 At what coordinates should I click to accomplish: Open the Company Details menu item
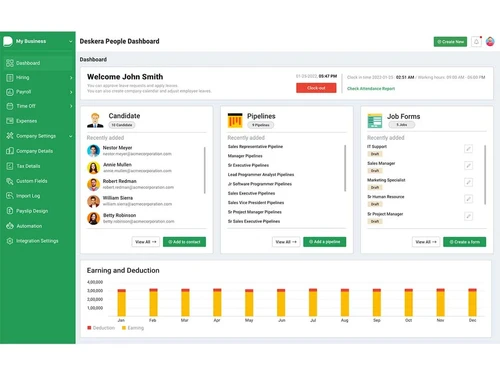[x=38, y=151]
